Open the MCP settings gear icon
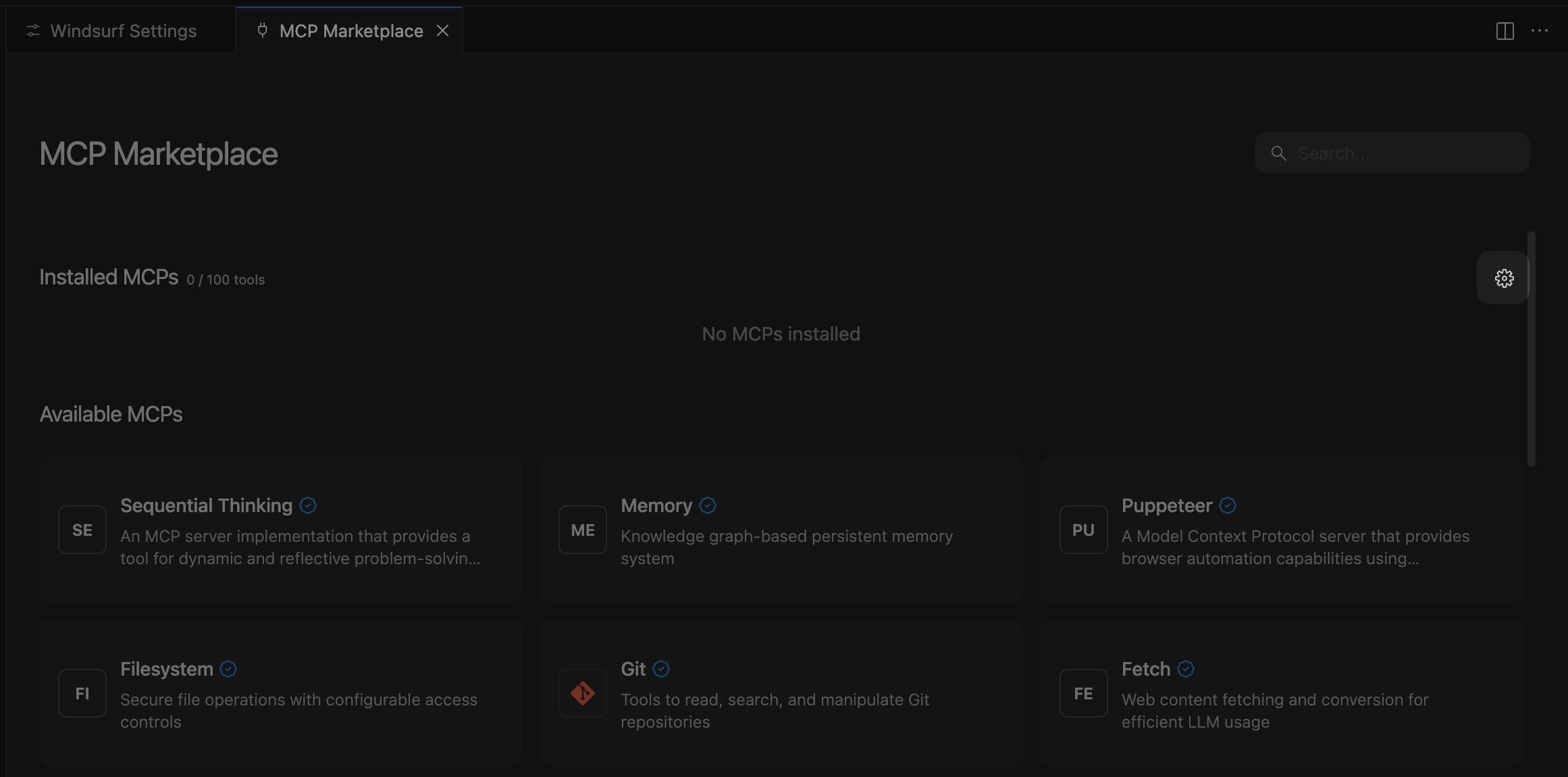The image size is (1568, 777). point(1504,278)
